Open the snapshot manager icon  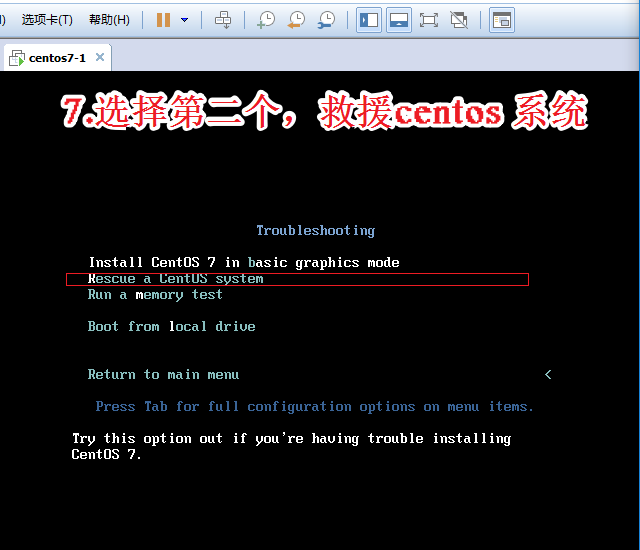(x=327, y=20)
